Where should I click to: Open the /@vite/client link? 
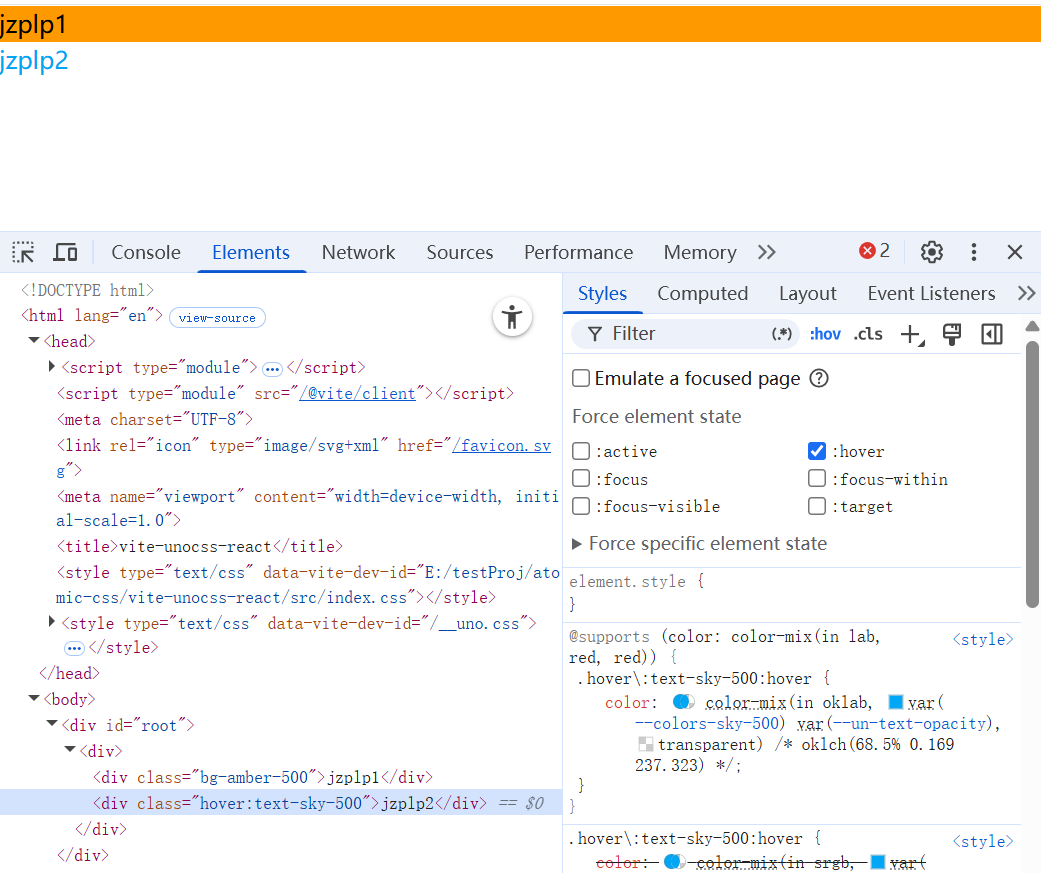[x=357, y=394]
